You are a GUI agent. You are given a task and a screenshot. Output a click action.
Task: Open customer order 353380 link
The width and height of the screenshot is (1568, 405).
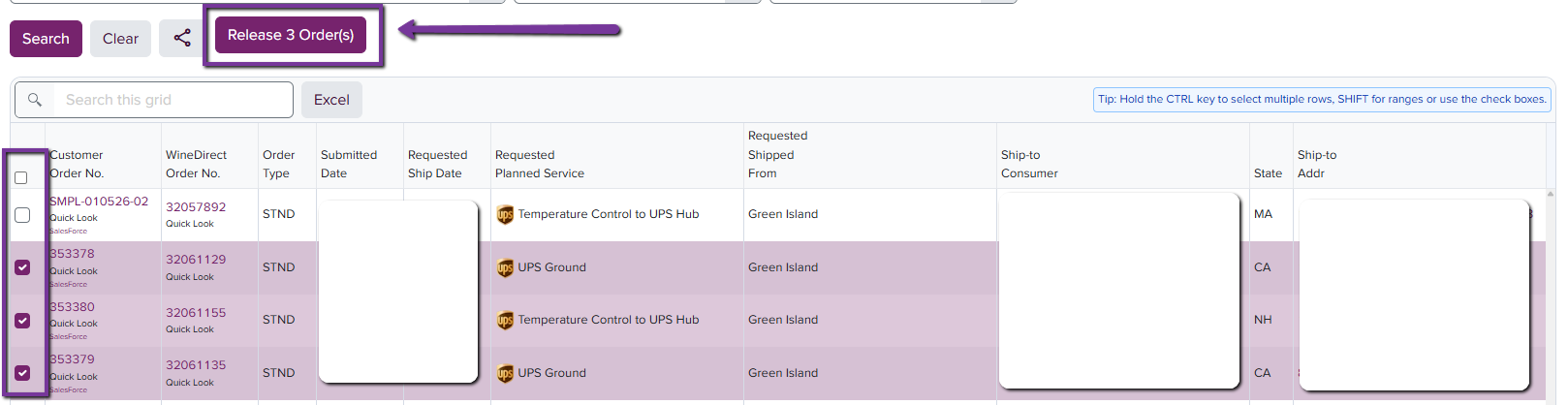click(x=74, y=306)
